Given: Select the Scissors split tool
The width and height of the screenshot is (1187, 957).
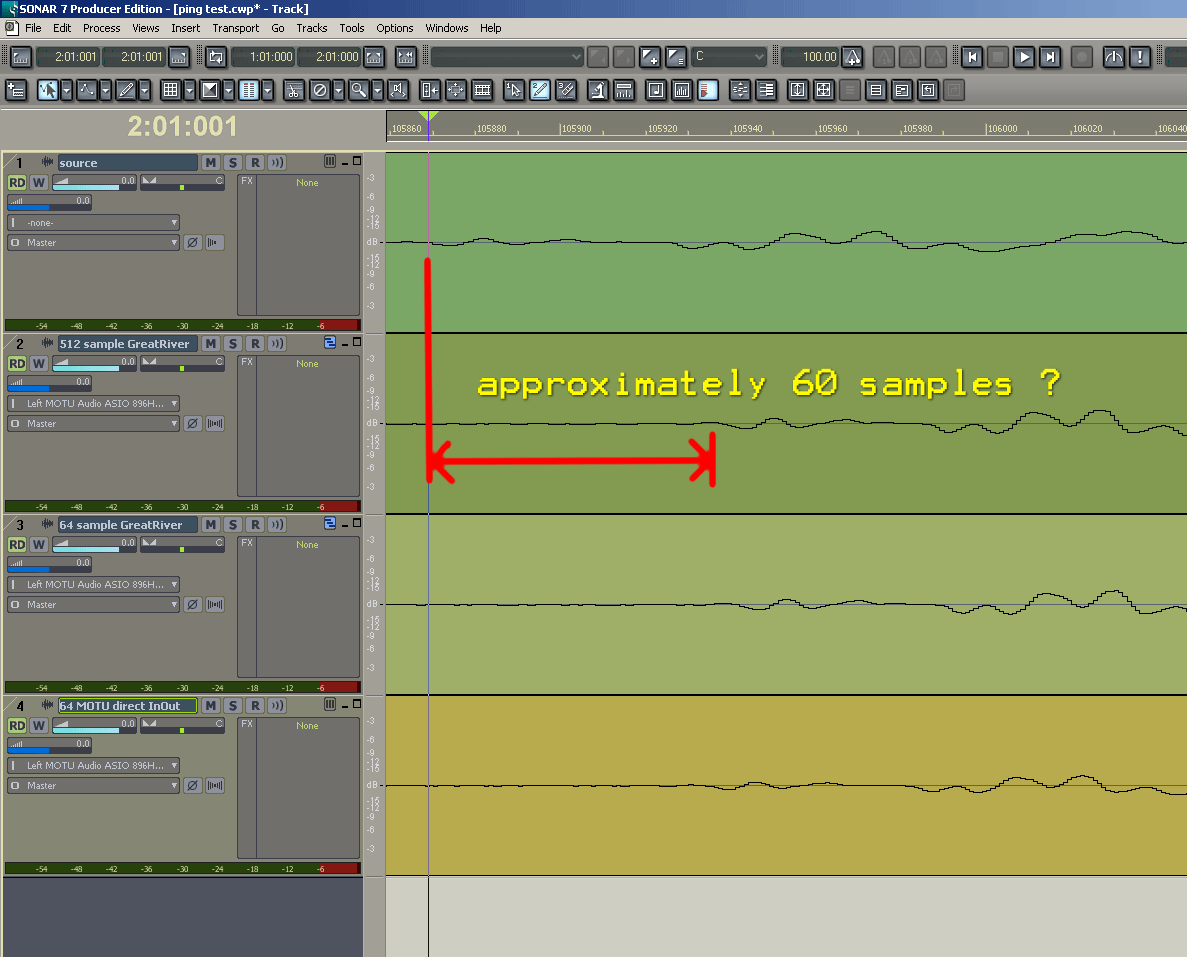Looking at the screenshot, I should point(293,91).
